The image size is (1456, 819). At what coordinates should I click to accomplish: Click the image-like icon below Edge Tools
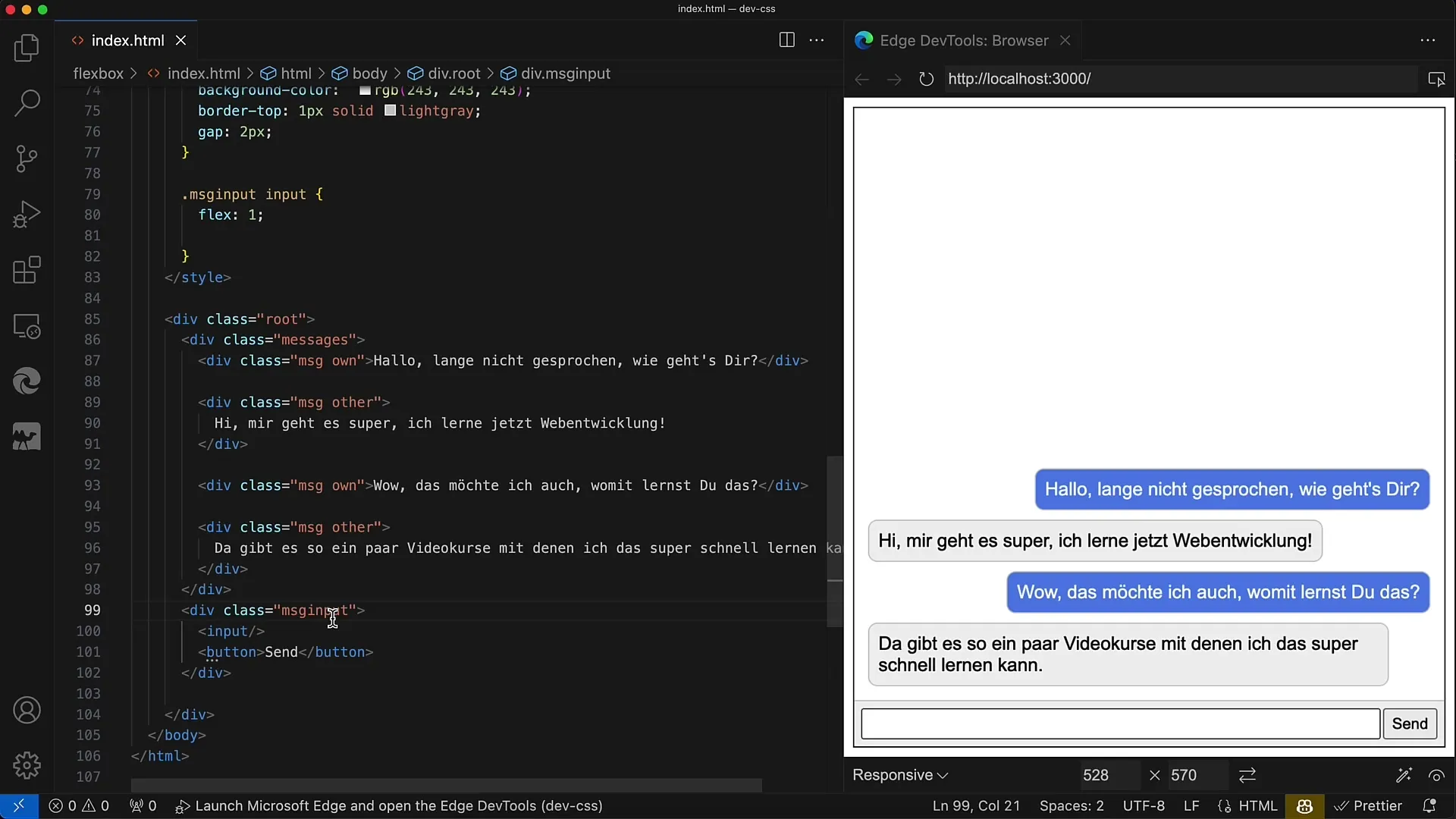27,437
